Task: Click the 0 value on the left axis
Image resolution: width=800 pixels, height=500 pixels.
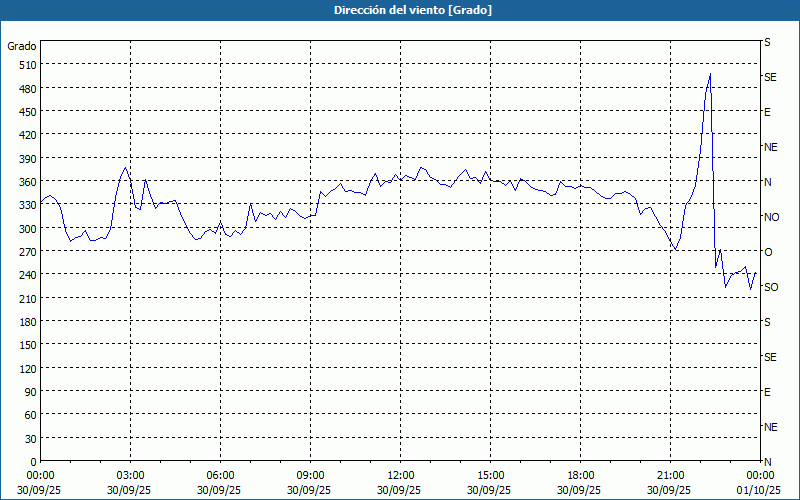Action: click(x=30, y=461)
